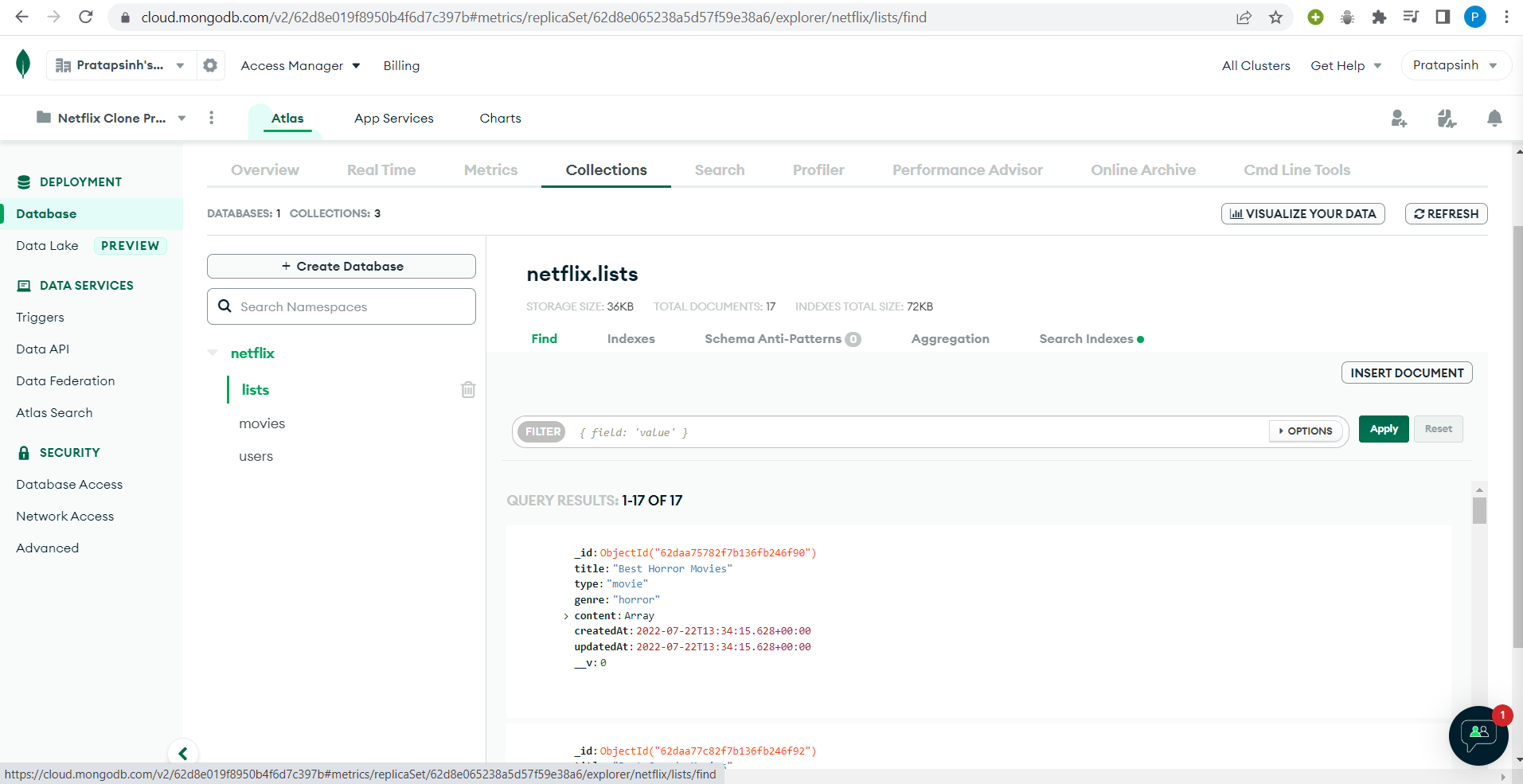Open the project kebab menu
1523x784 pixels.
click(211, 117)
